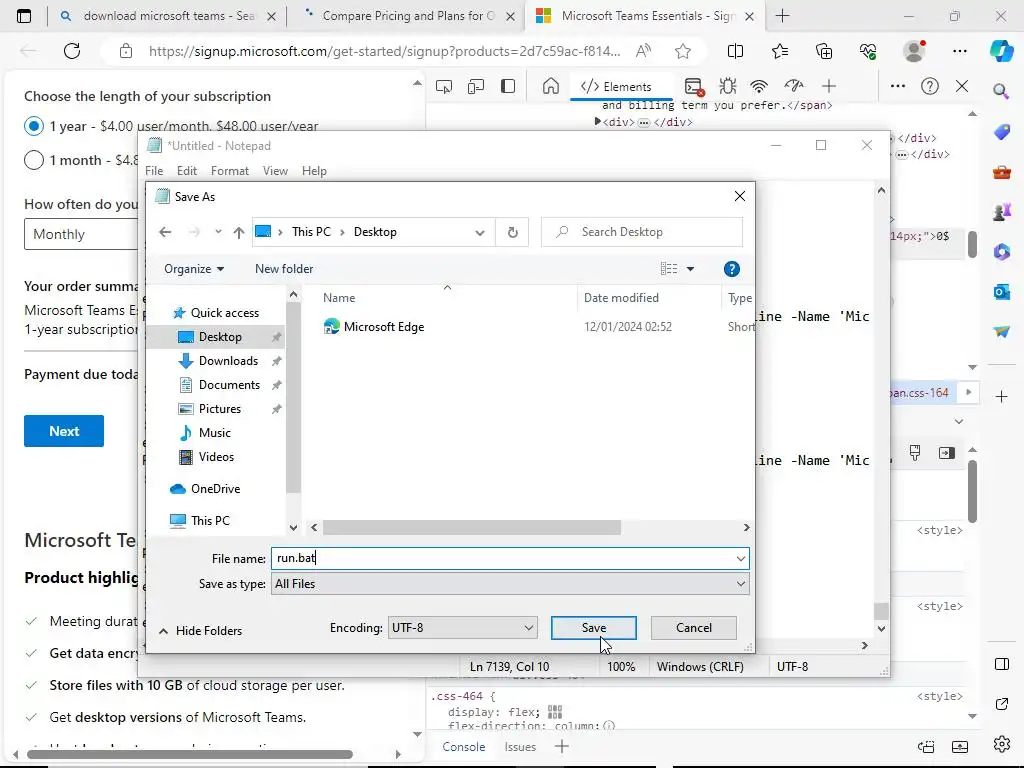The height and width of the screenshot is (768, 1024).
Task: Toggle DevTools device emulation icon
Action: [x=476, y=86]
